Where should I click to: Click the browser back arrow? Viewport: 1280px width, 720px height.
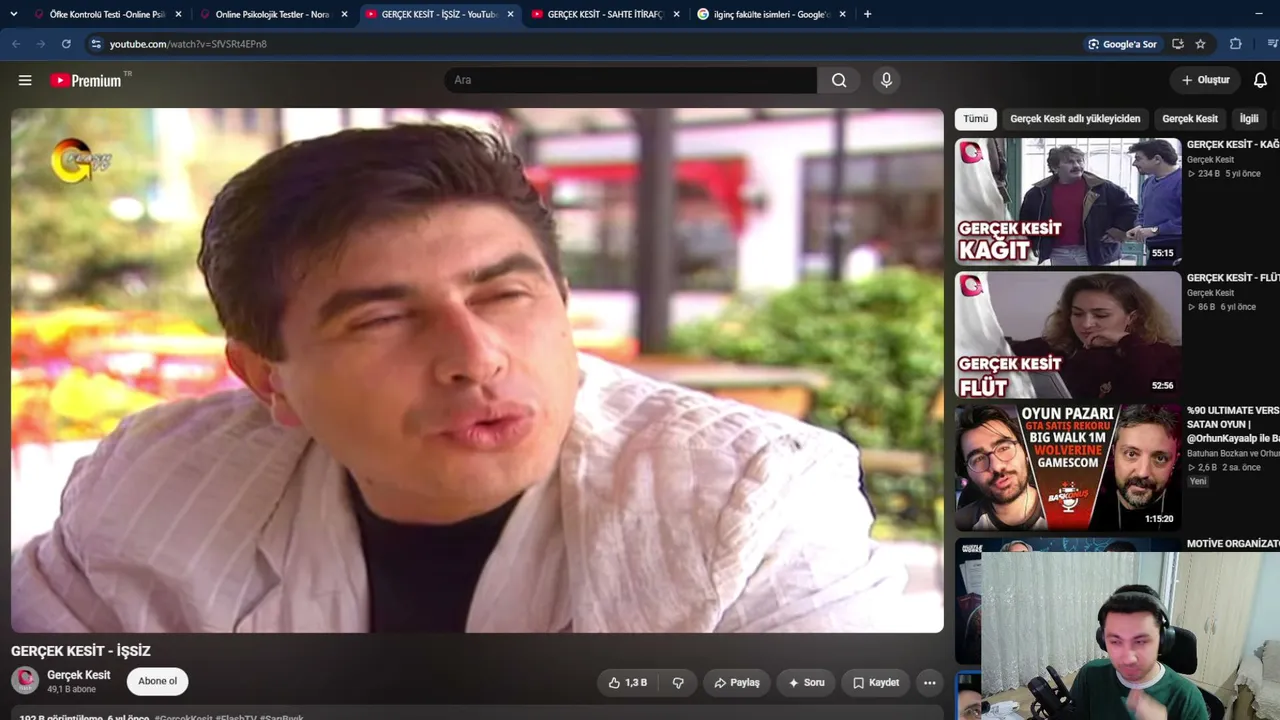[x=16, y=44]
